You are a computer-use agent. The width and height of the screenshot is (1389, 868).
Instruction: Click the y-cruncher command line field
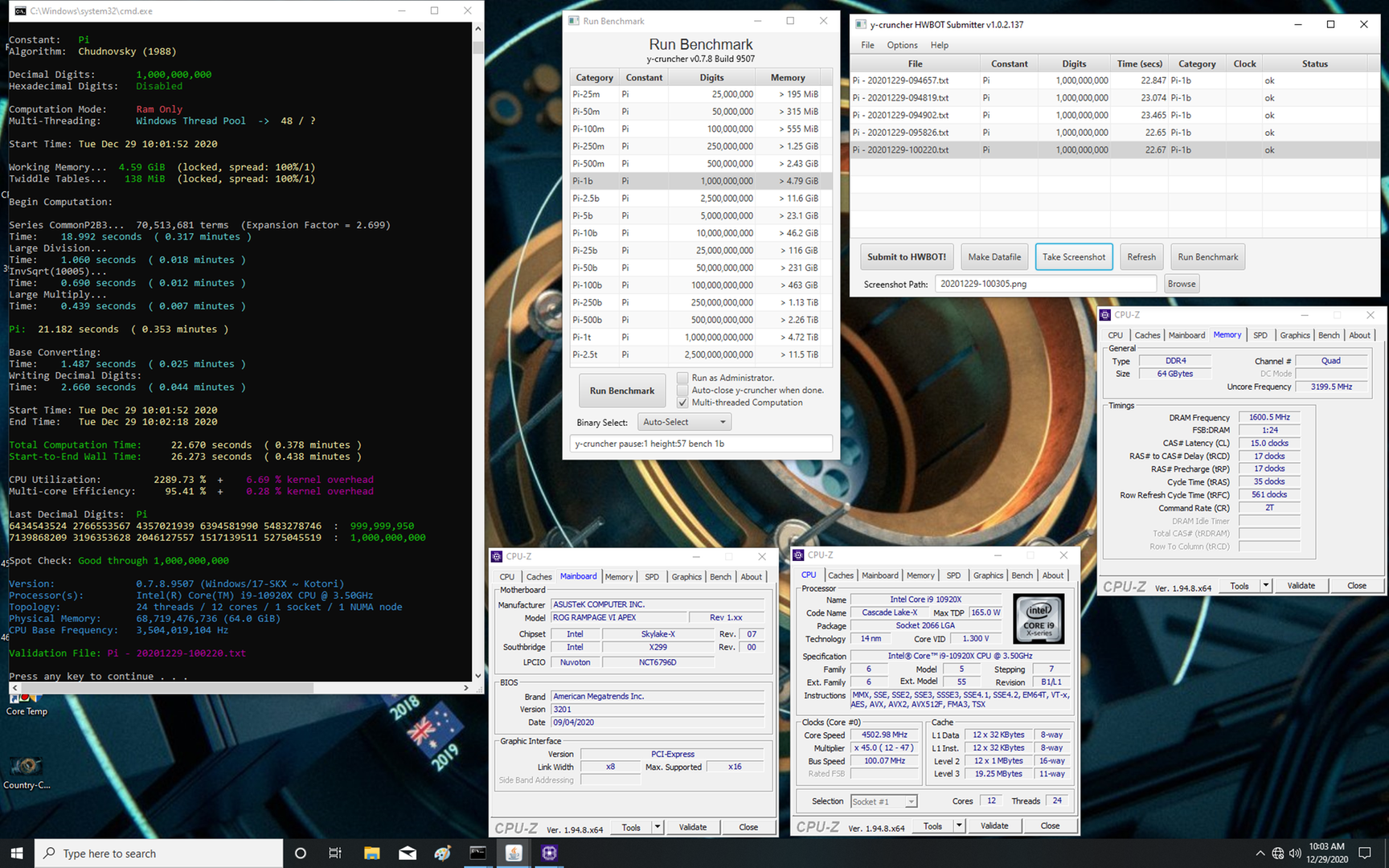701,444
